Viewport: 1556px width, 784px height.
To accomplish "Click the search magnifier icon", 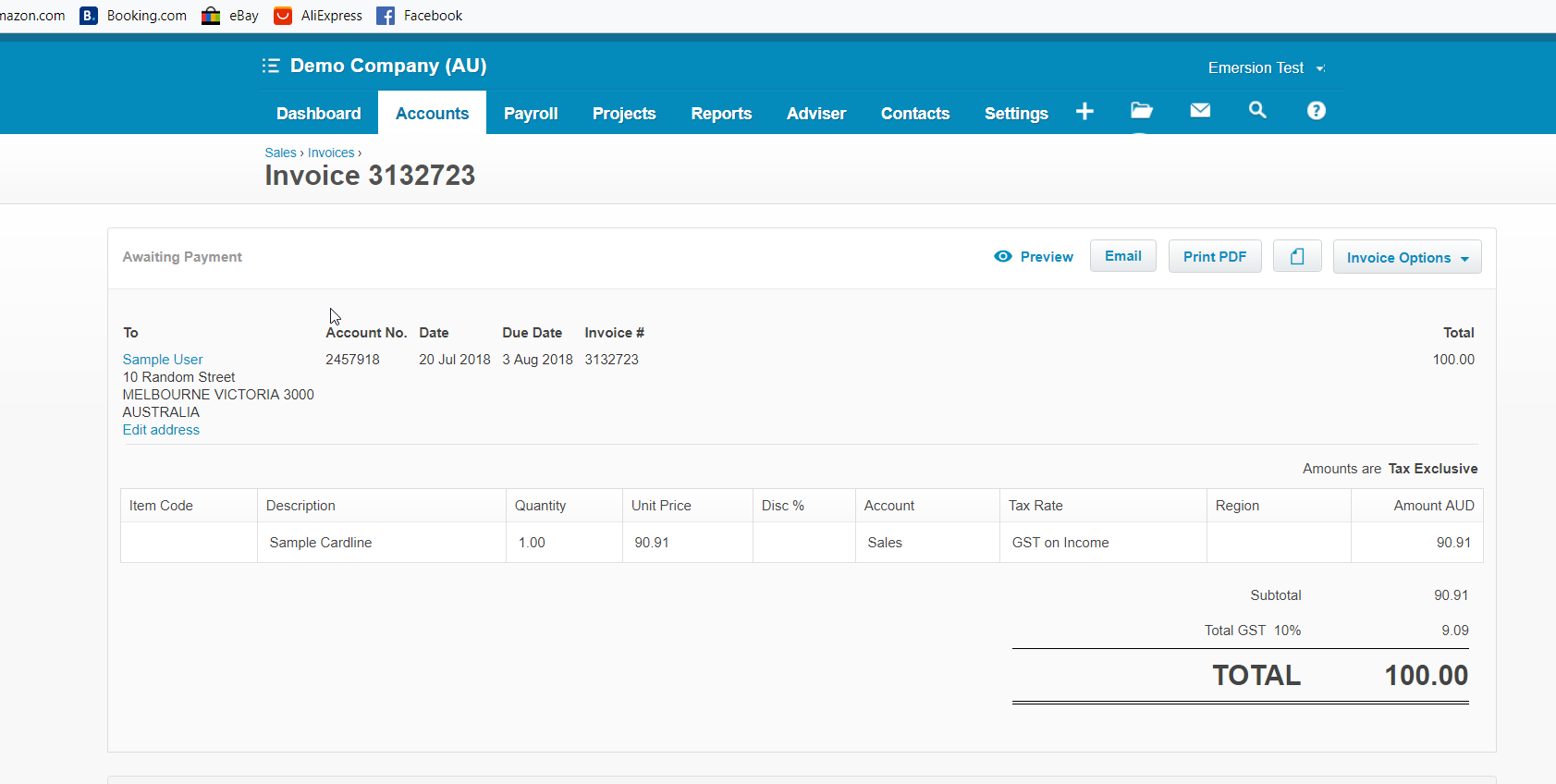I will (1257, 111).
